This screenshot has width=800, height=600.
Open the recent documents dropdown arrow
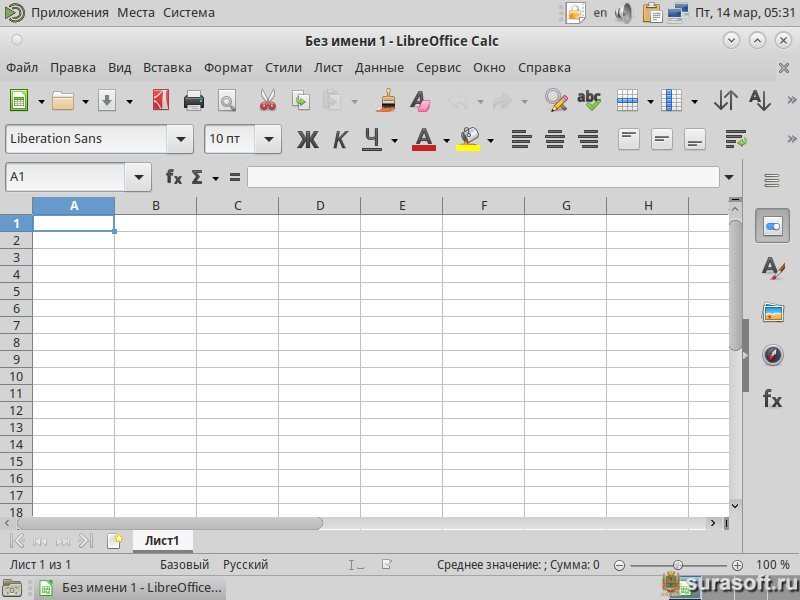click(x=85, y=102)
